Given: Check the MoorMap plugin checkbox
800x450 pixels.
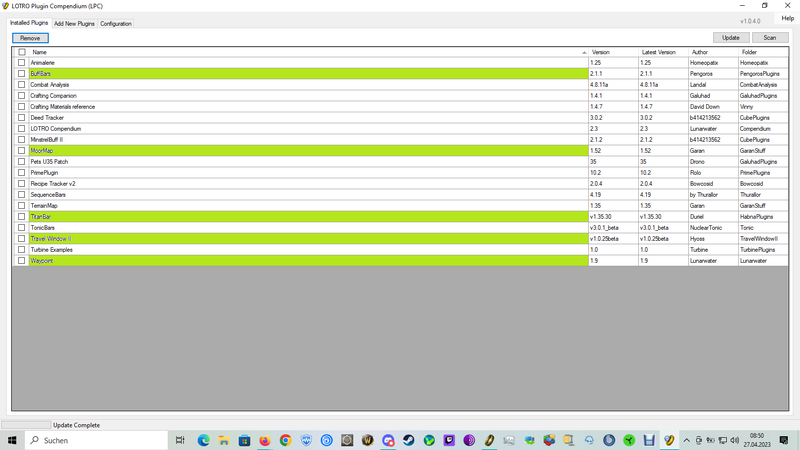Looking at the screenshot, I should click(21, 151).
